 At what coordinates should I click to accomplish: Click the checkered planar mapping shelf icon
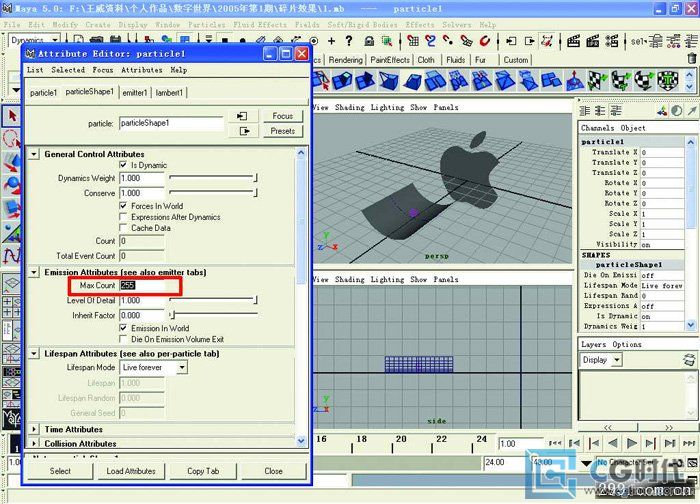pyautogui.click(x=597, y=81)
